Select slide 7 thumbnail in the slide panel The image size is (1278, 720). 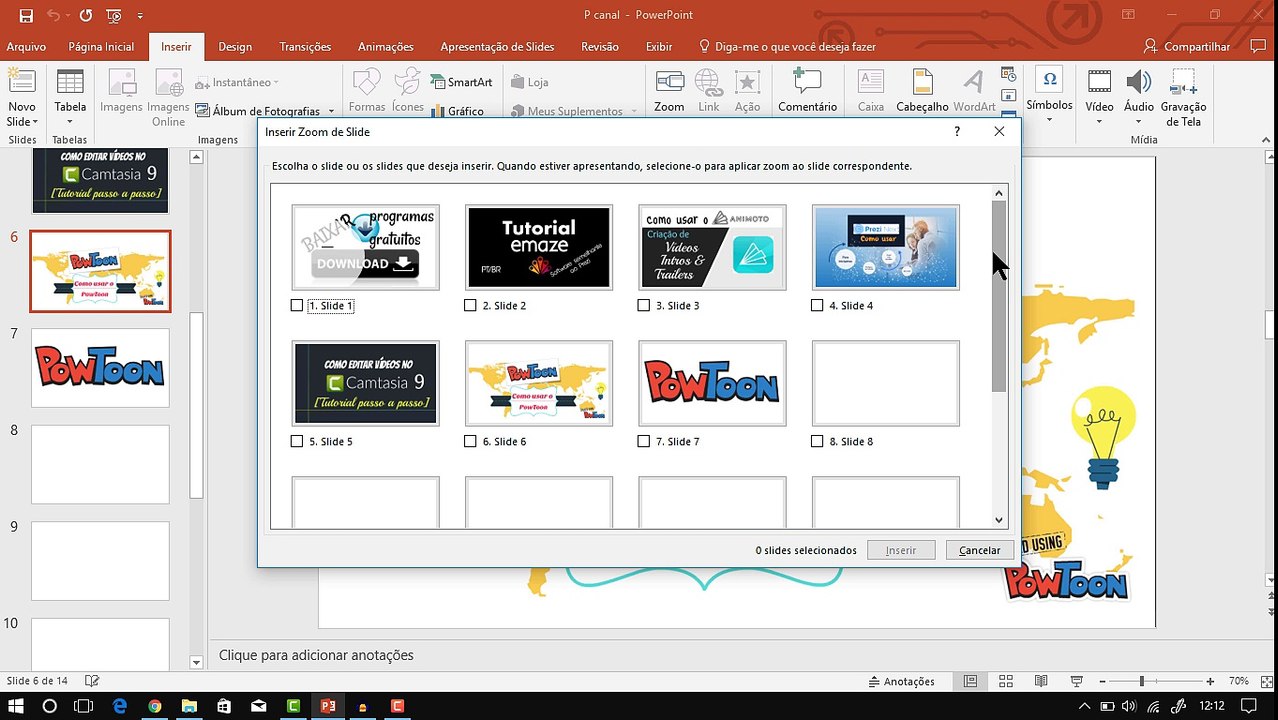[100, 368]
